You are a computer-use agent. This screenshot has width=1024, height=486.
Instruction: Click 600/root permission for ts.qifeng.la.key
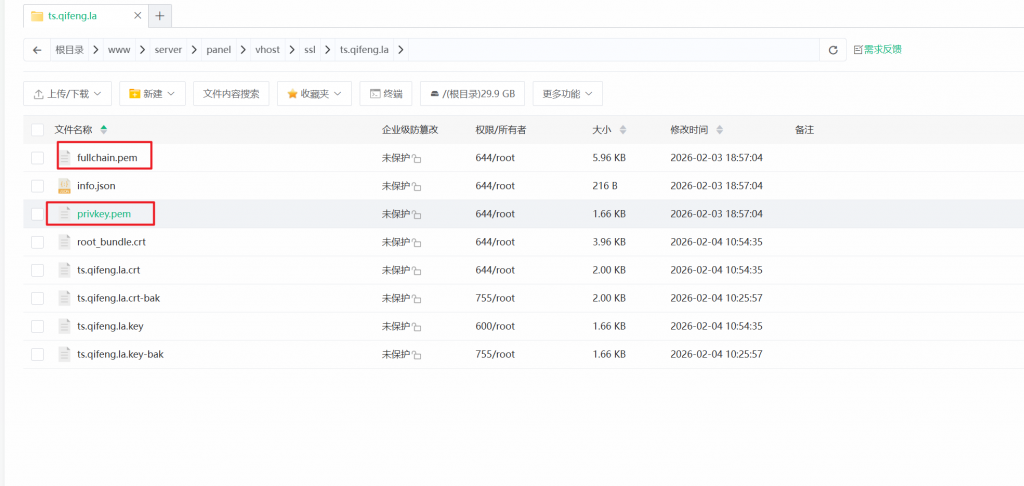pyautogui.click(x=495, y=326)
